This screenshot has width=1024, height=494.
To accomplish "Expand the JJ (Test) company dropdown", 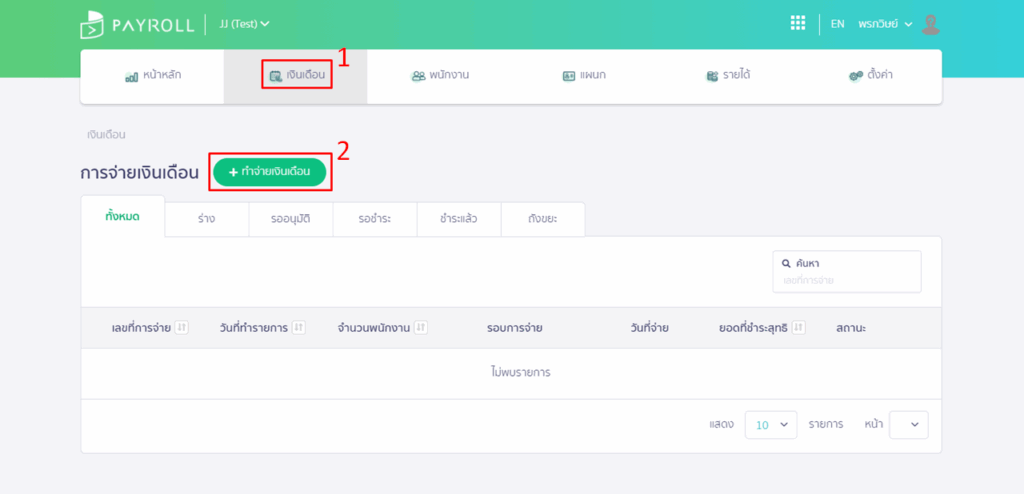I will point(245,24).
